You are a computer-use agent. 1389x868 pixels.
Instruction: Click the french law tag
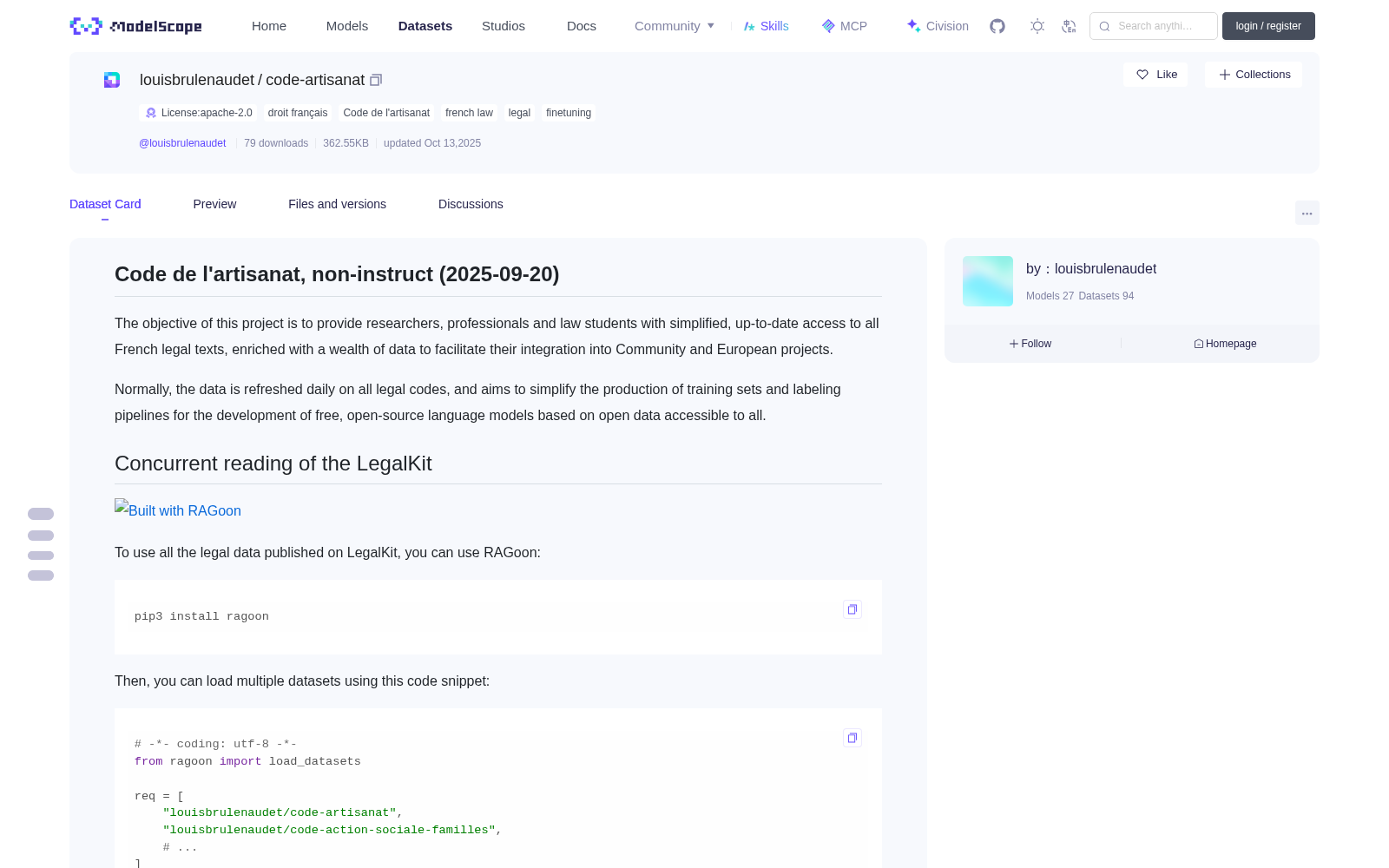(x=469, y=113)
